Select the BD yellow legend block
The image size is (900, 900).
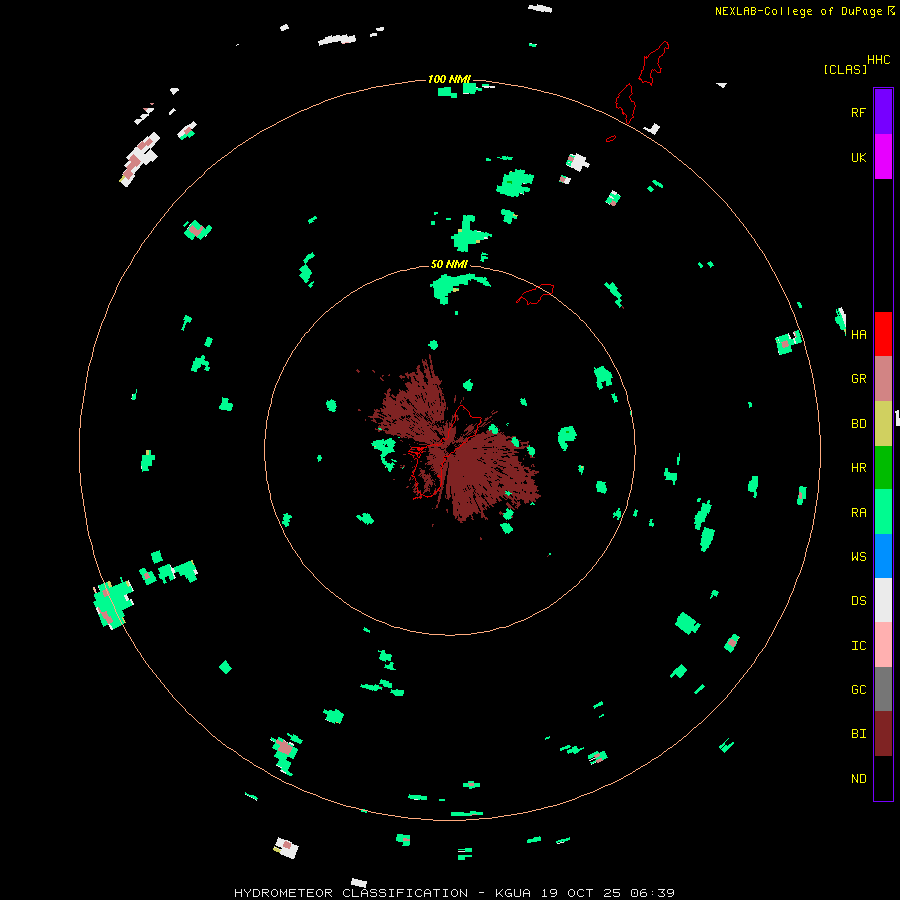click(883, 424)
